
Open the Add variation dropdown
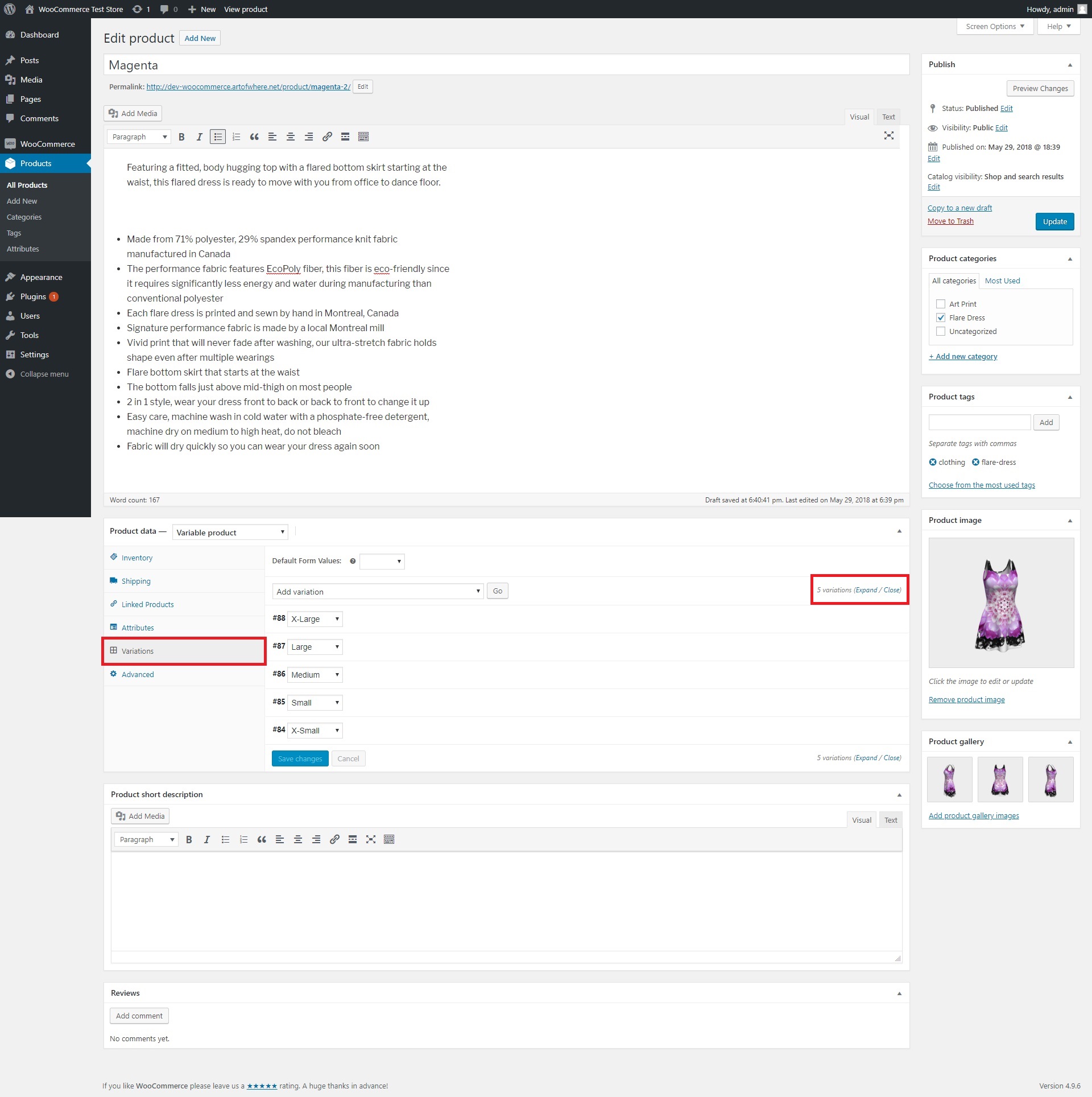click(x=378, y=591)
